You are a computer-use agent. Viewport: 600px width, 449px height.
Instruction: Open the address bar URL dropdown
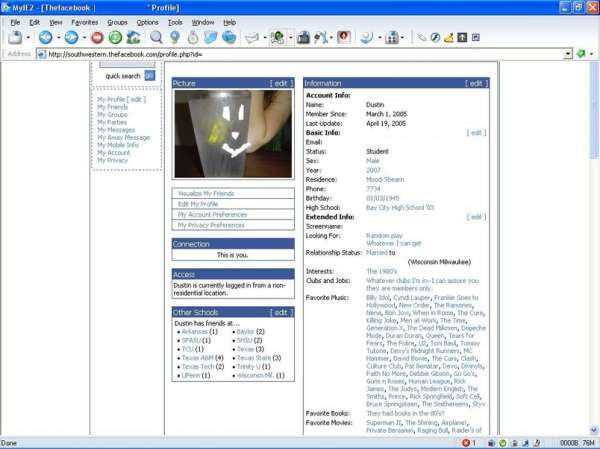pyautogui.click(x=567, y=54)
